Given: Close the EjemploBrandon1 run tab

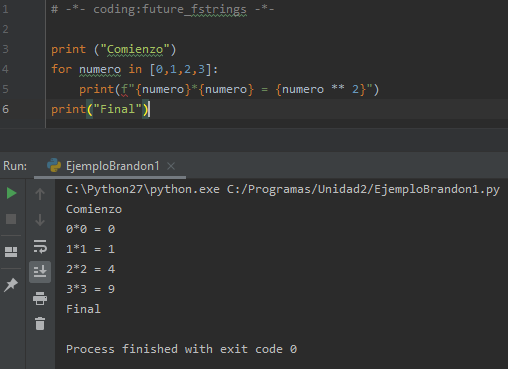Looking at the screenshot, I should 171,166.
